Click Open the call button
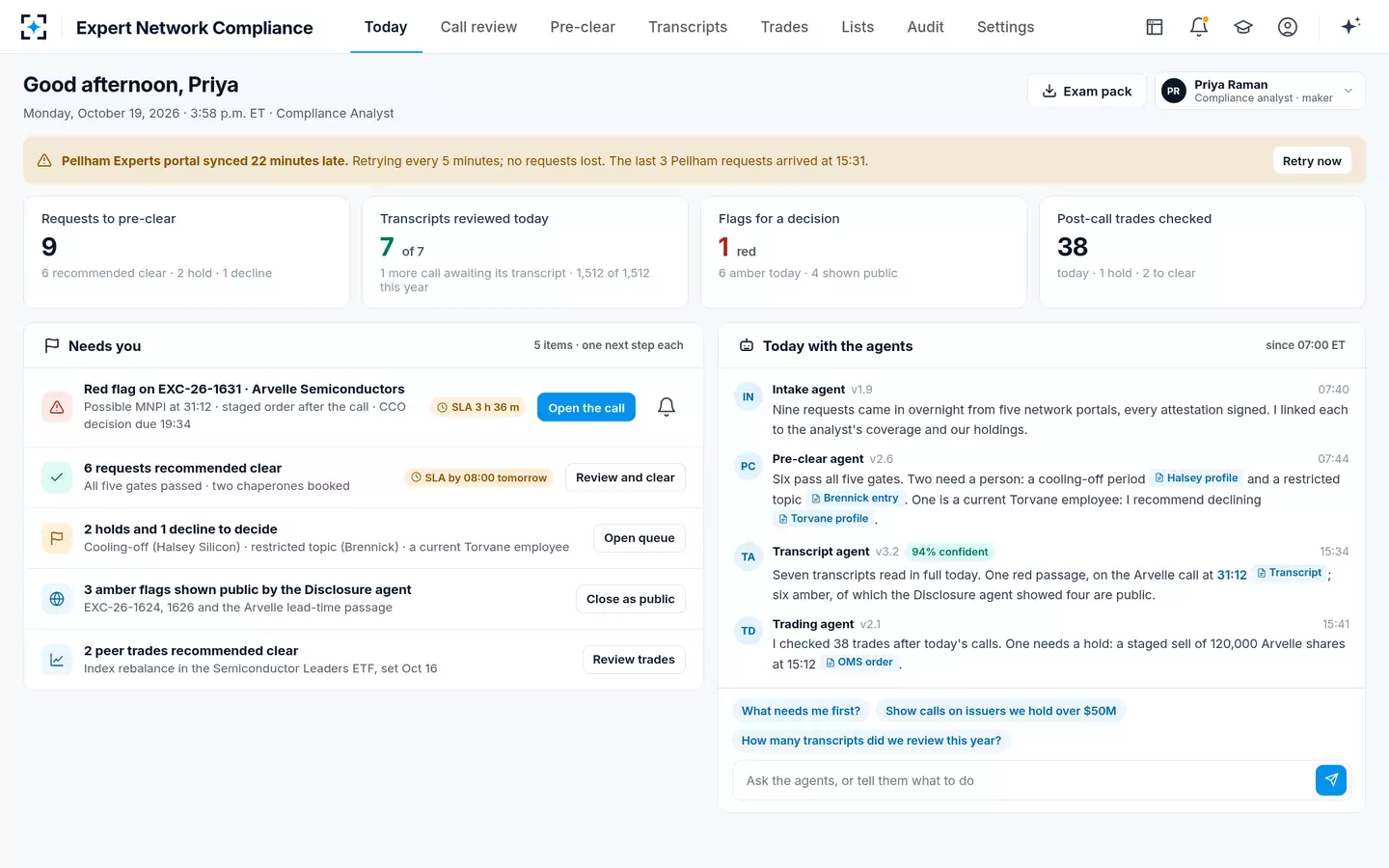Screen dimensions: 1389x868 coord(586,407)
